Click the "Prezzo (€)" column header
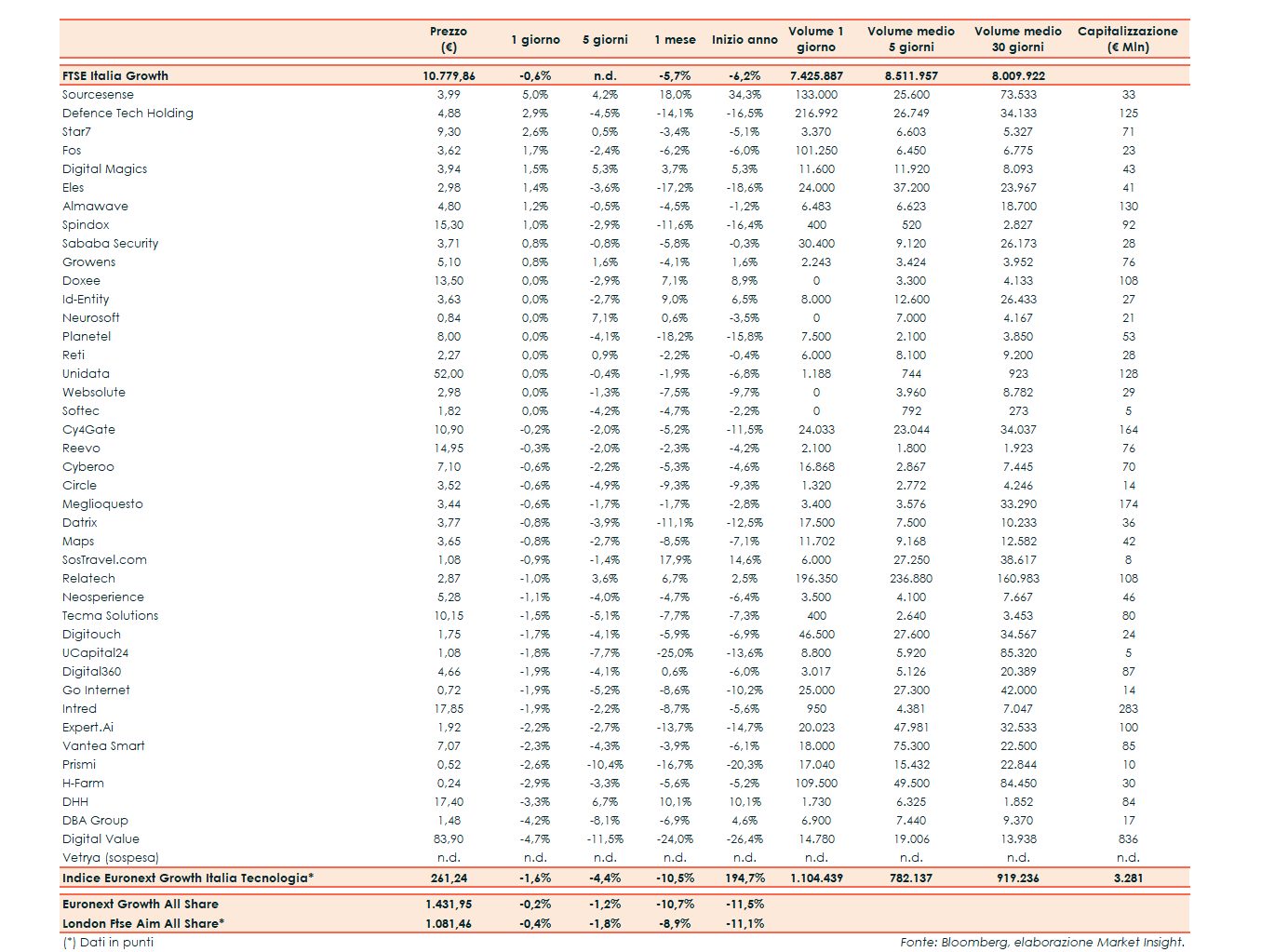 pyautogui.click(x=449, y=39)
